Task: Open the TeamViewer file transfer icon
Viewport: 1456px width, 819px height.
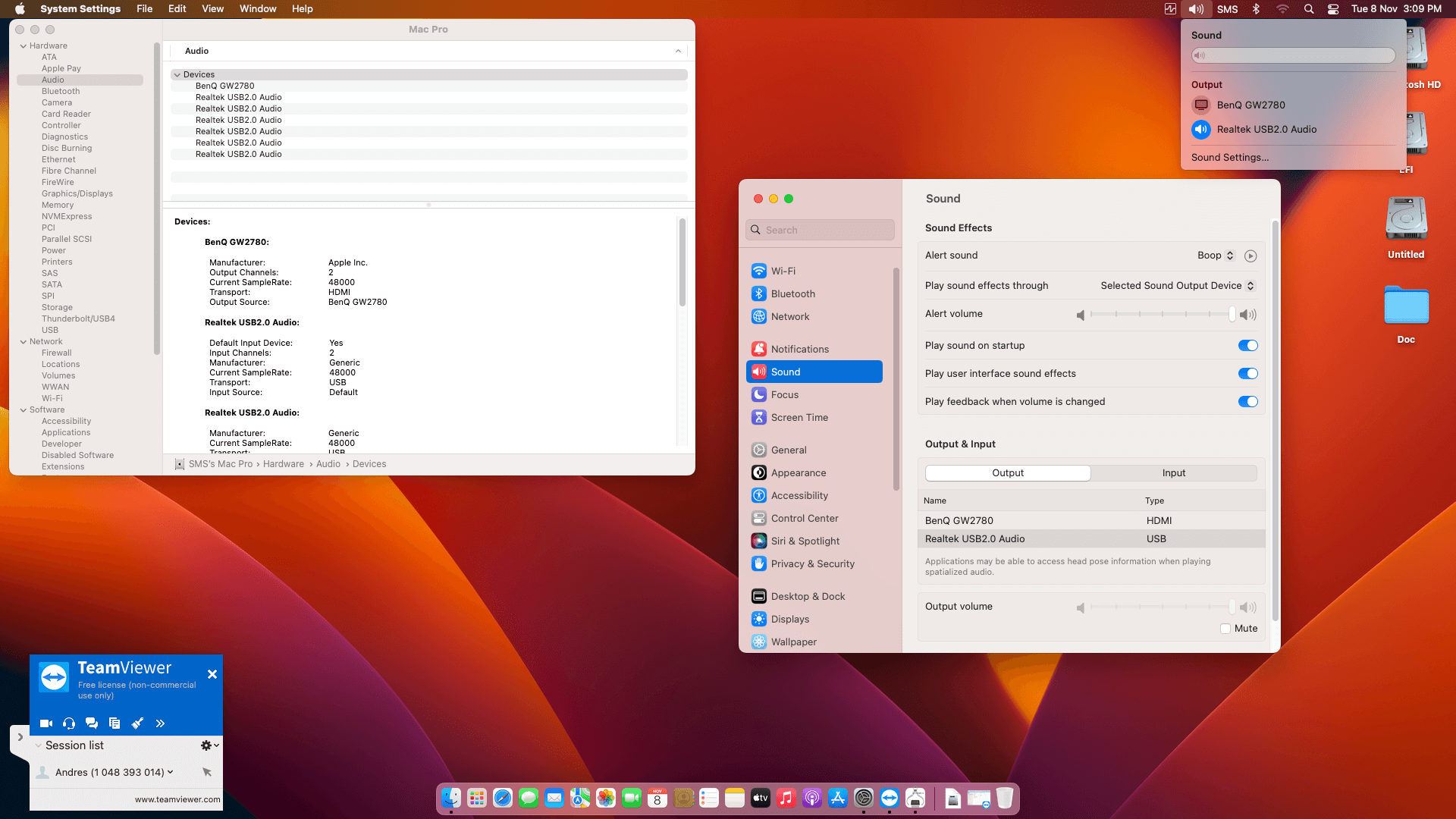Action: tap(115, 723)
